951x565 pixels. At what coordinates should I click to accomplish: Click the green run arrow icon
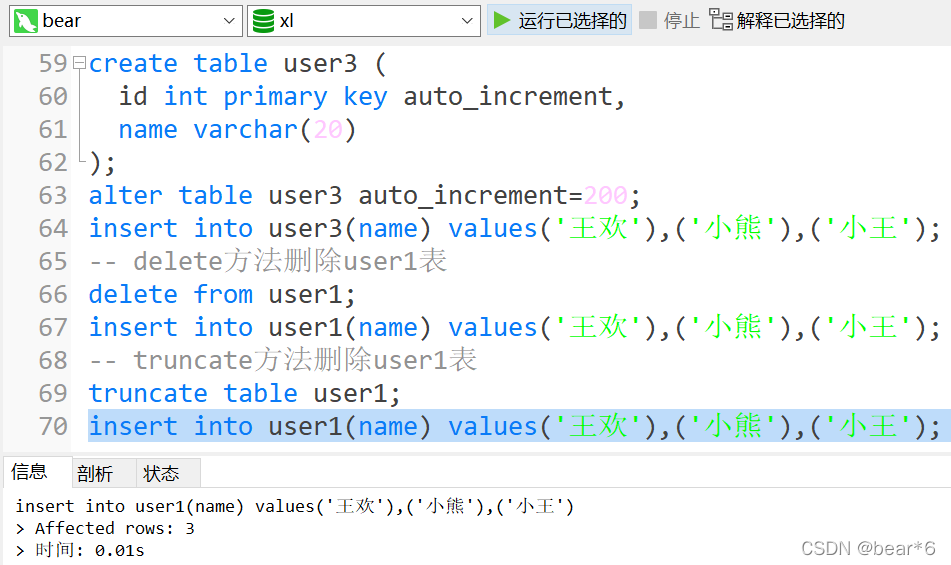(502, 21)
